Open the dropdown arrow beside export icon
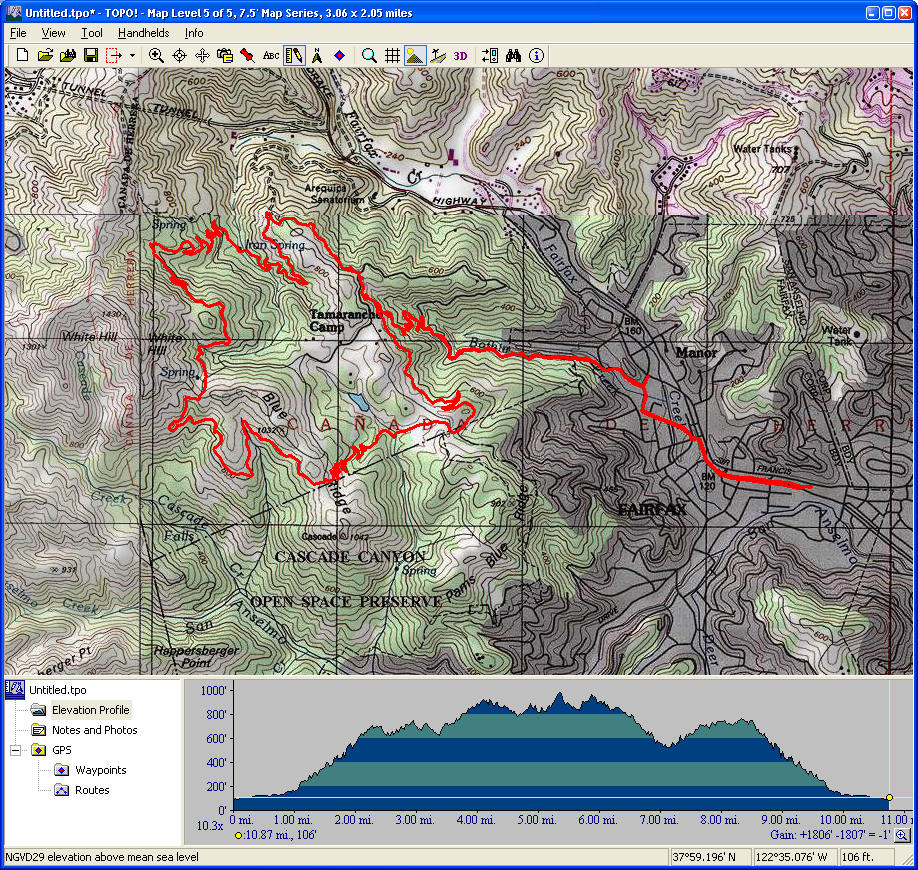918x870 pixels. click(132, 55)
